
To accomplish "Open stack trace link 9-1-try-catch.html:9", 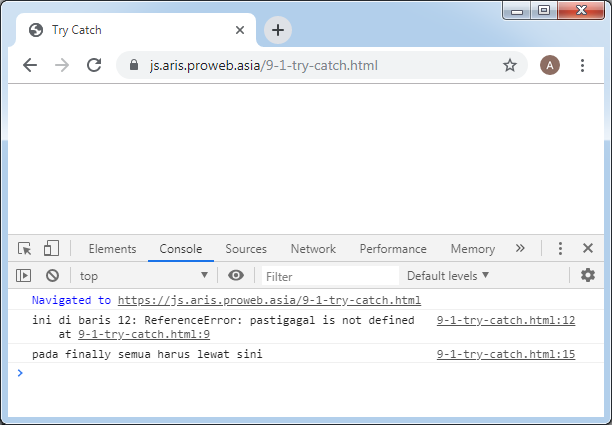I will click(144, 334).
